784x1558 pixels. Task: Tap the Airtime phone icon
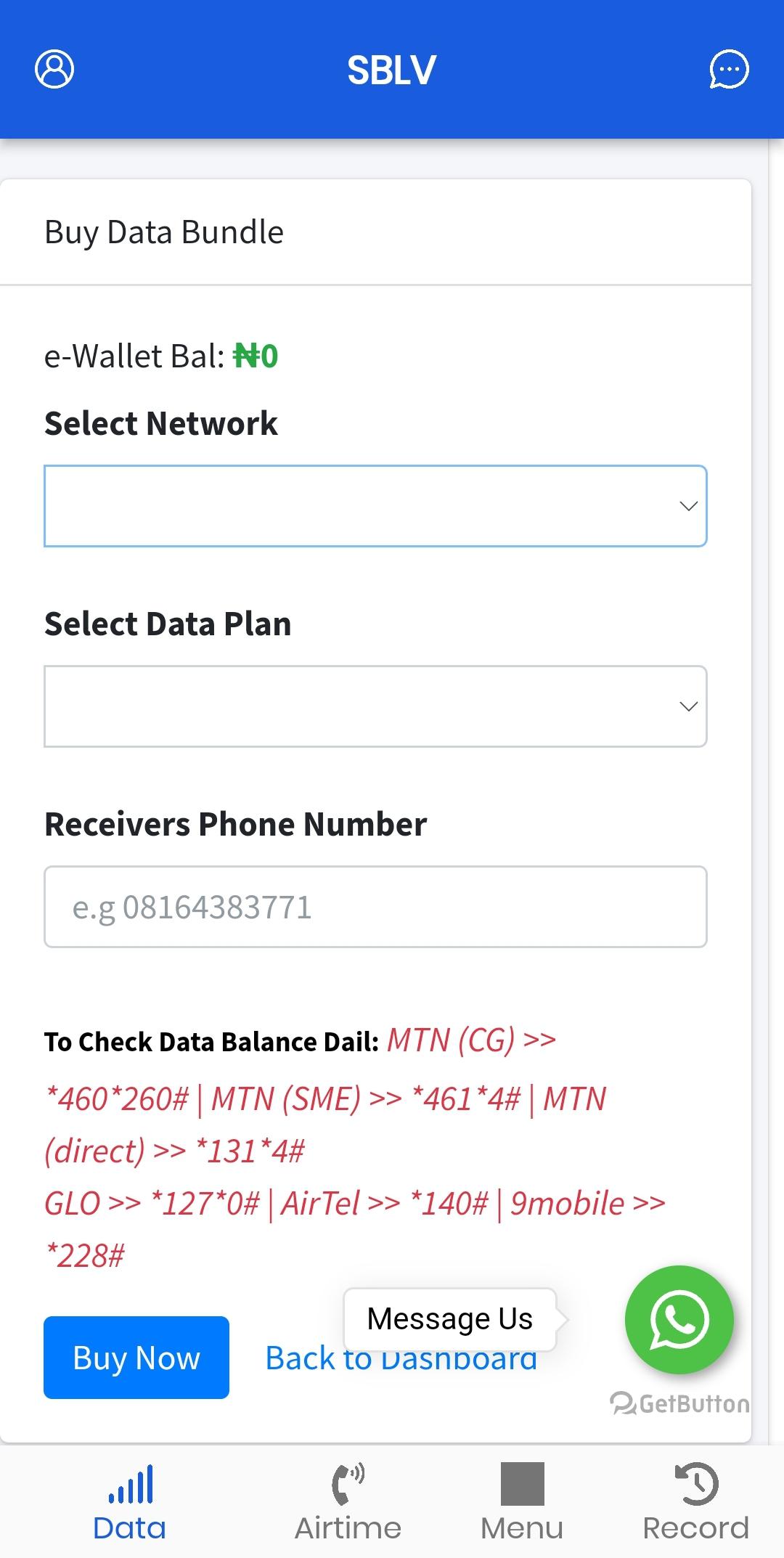click(x=348, y=1483)
